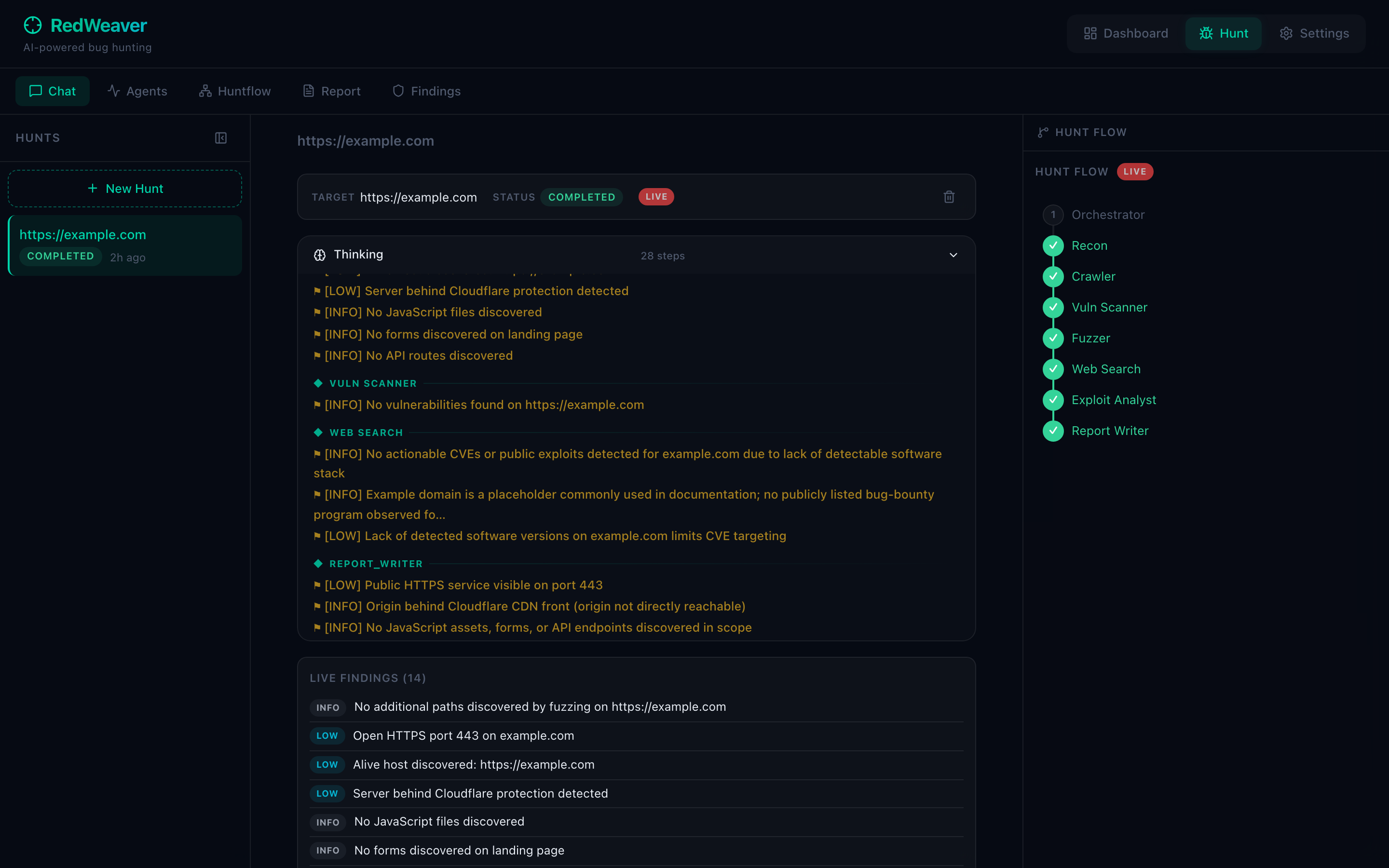Open the Settings page
Image resolution: width=1389 pixels, height=868 pixels.
1314,33
